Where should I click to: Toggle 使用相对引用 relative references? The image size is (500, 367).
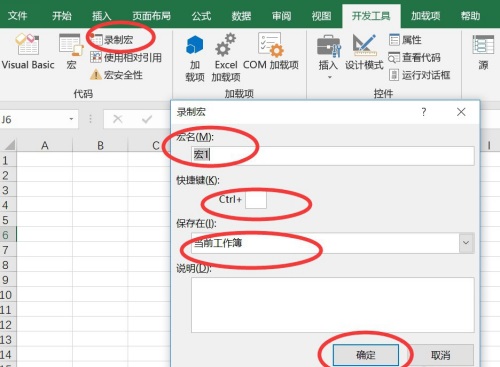pos(126,58)
